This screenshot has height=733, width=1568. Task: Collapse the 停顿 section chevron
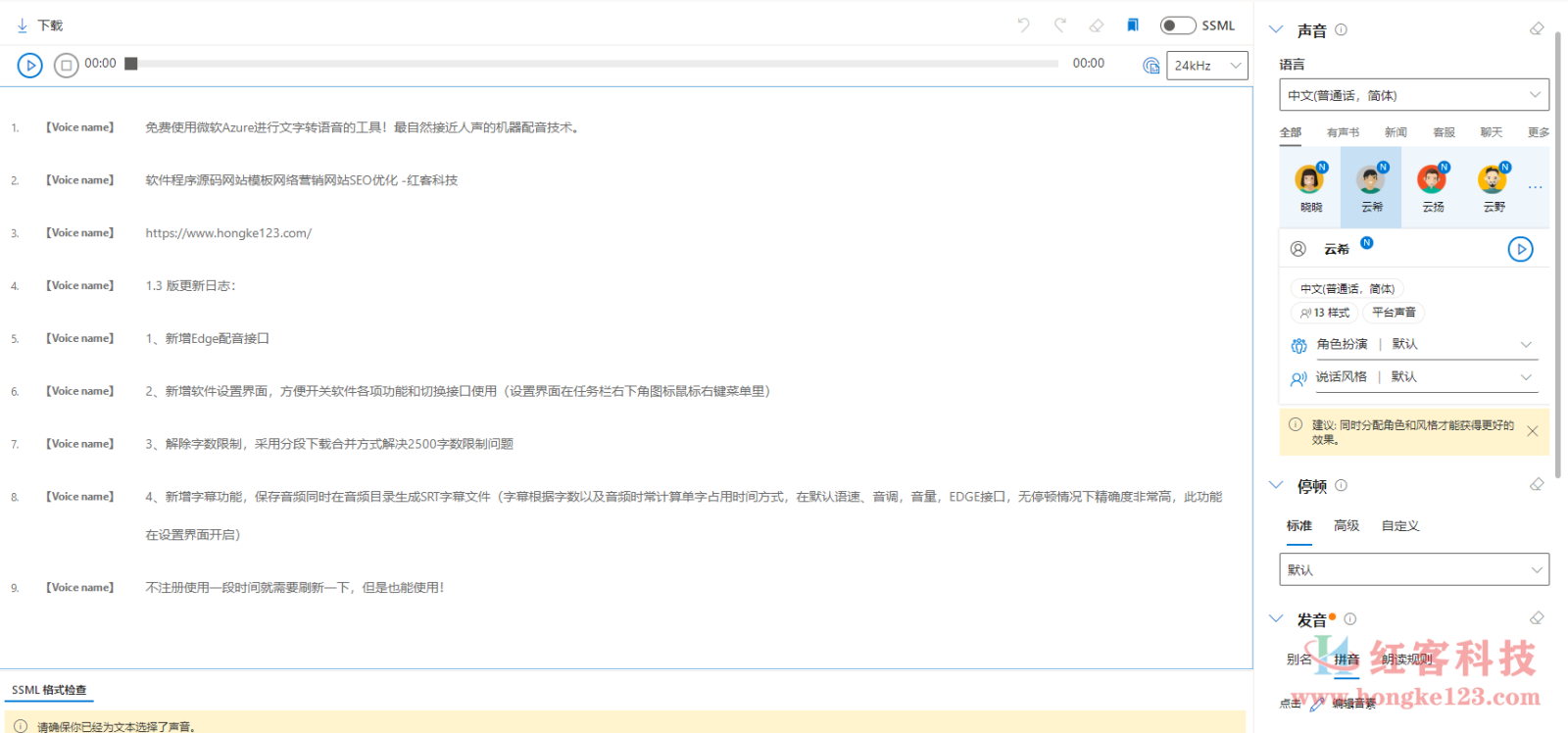tap(1276, 485)
